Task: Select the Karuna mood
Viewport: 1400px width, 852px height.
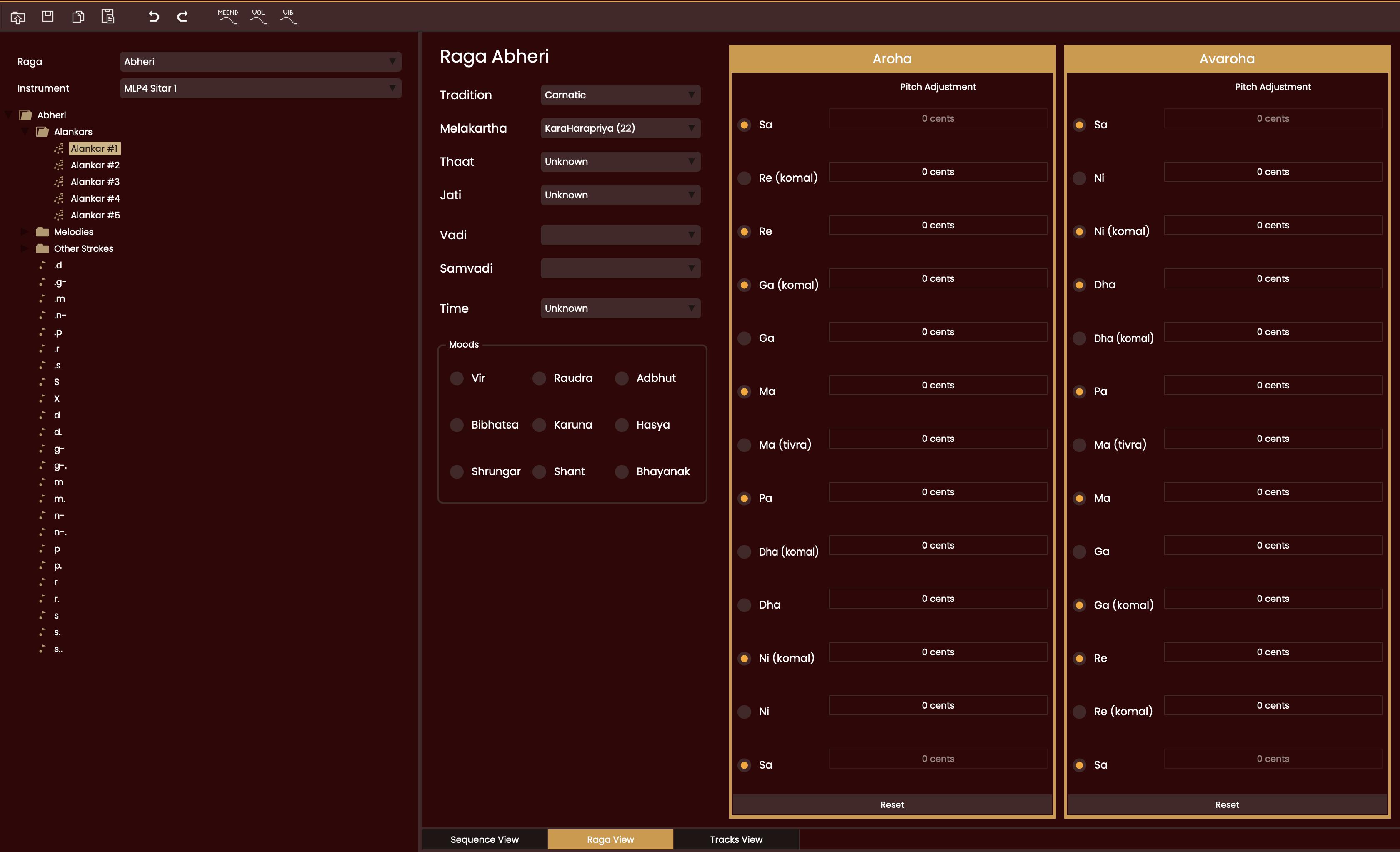Action: click(x=539, y=425)
